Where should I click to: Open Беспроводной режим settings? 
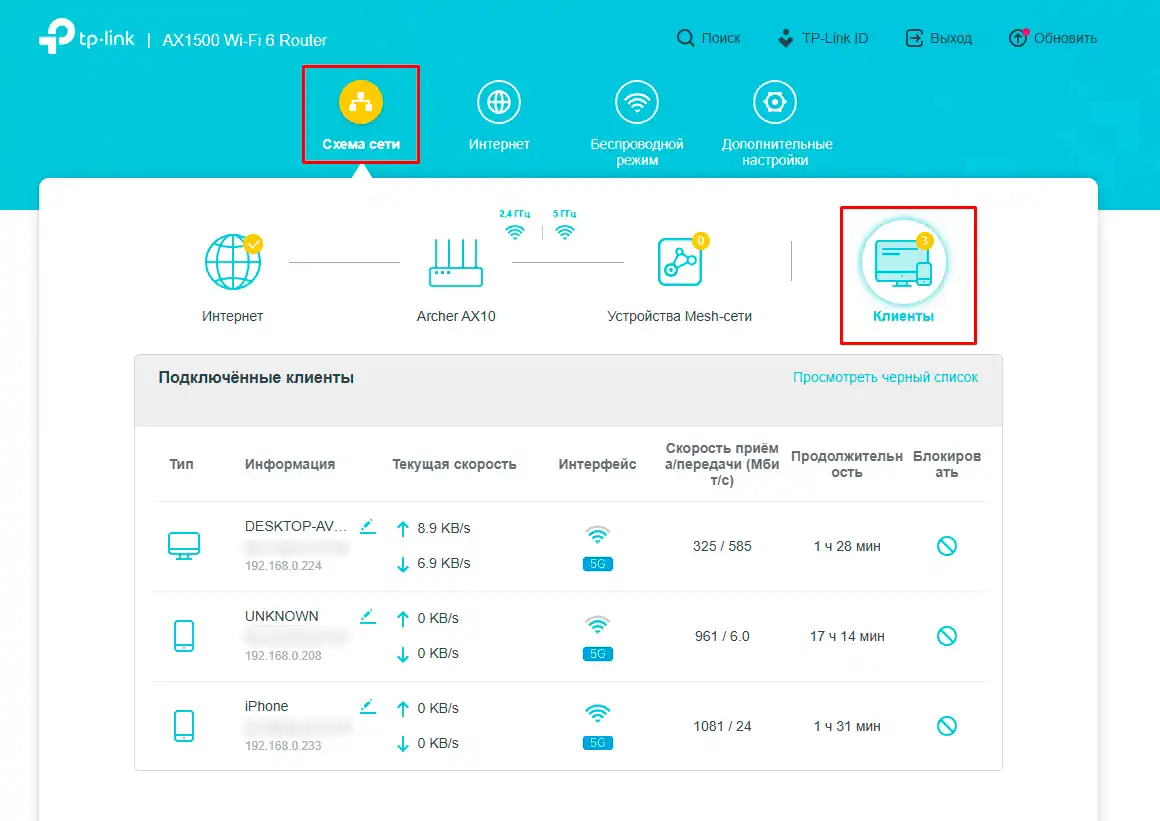point(637,101)
